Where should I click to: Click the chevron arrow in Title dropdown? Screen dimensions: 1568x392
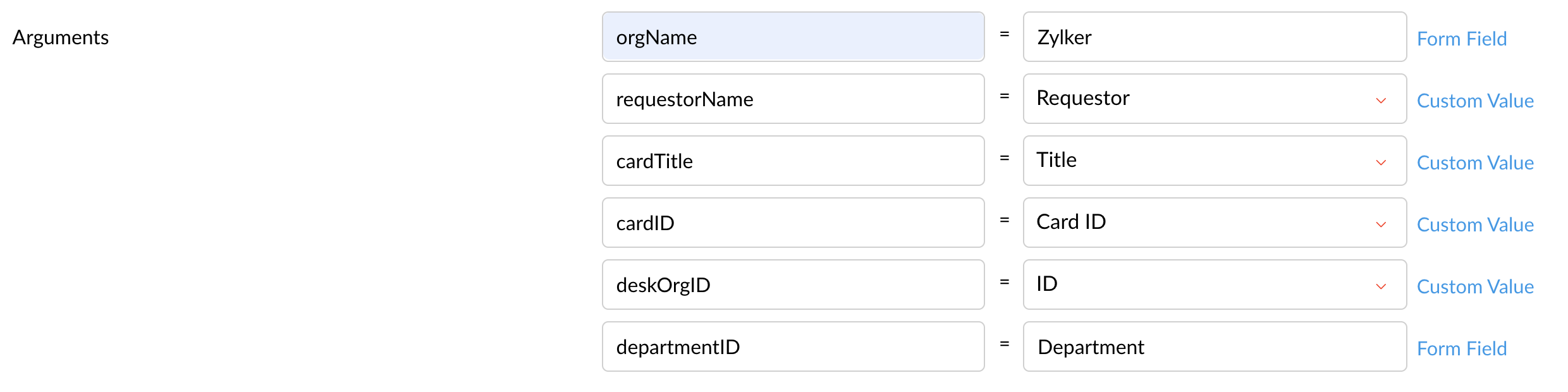pyautogui.click(x=1381, y=162)
